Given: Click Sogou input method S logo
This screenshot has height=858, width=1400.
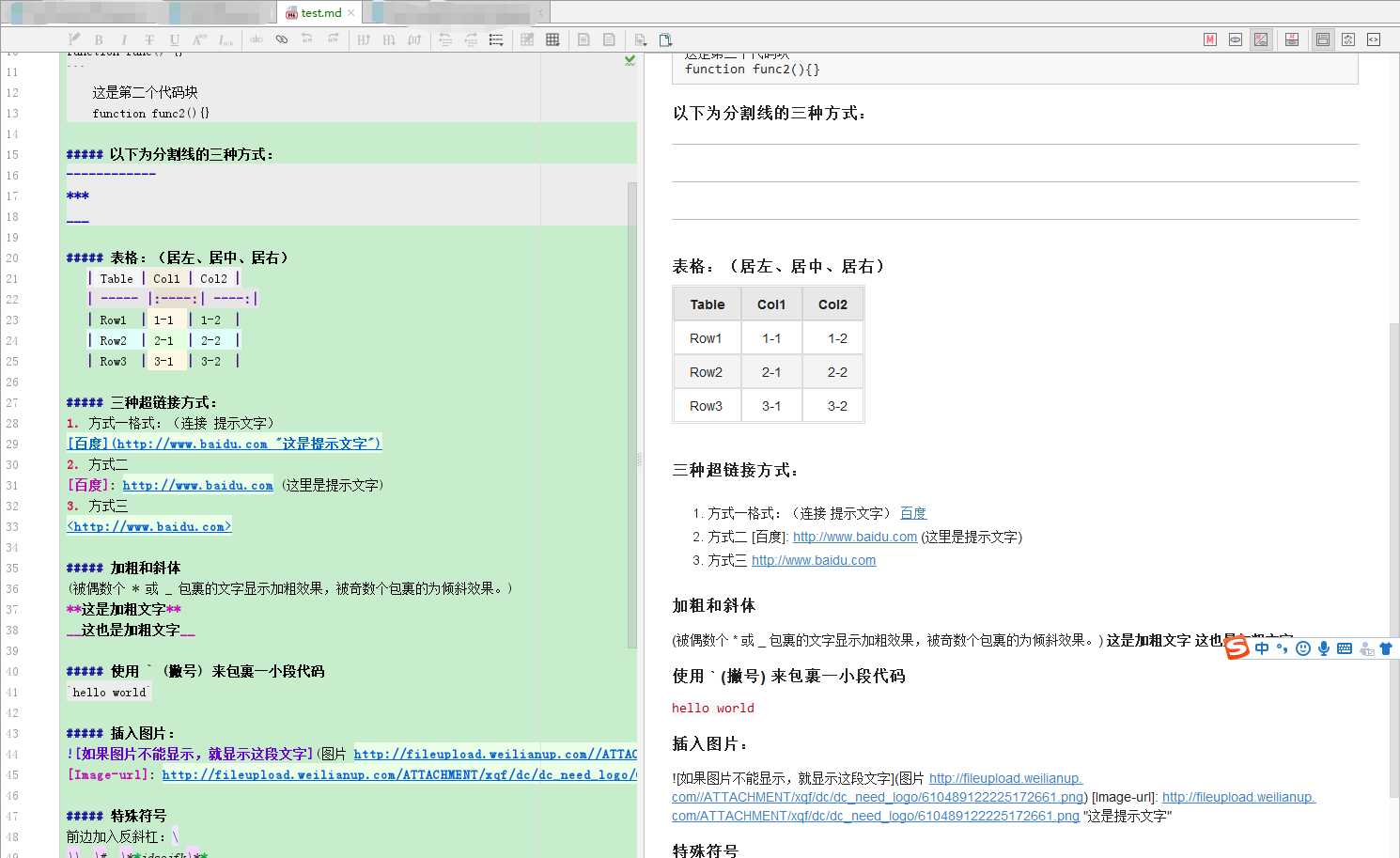Looking at the screenshot, I should pyautogui.click(x=1237, y=647).
